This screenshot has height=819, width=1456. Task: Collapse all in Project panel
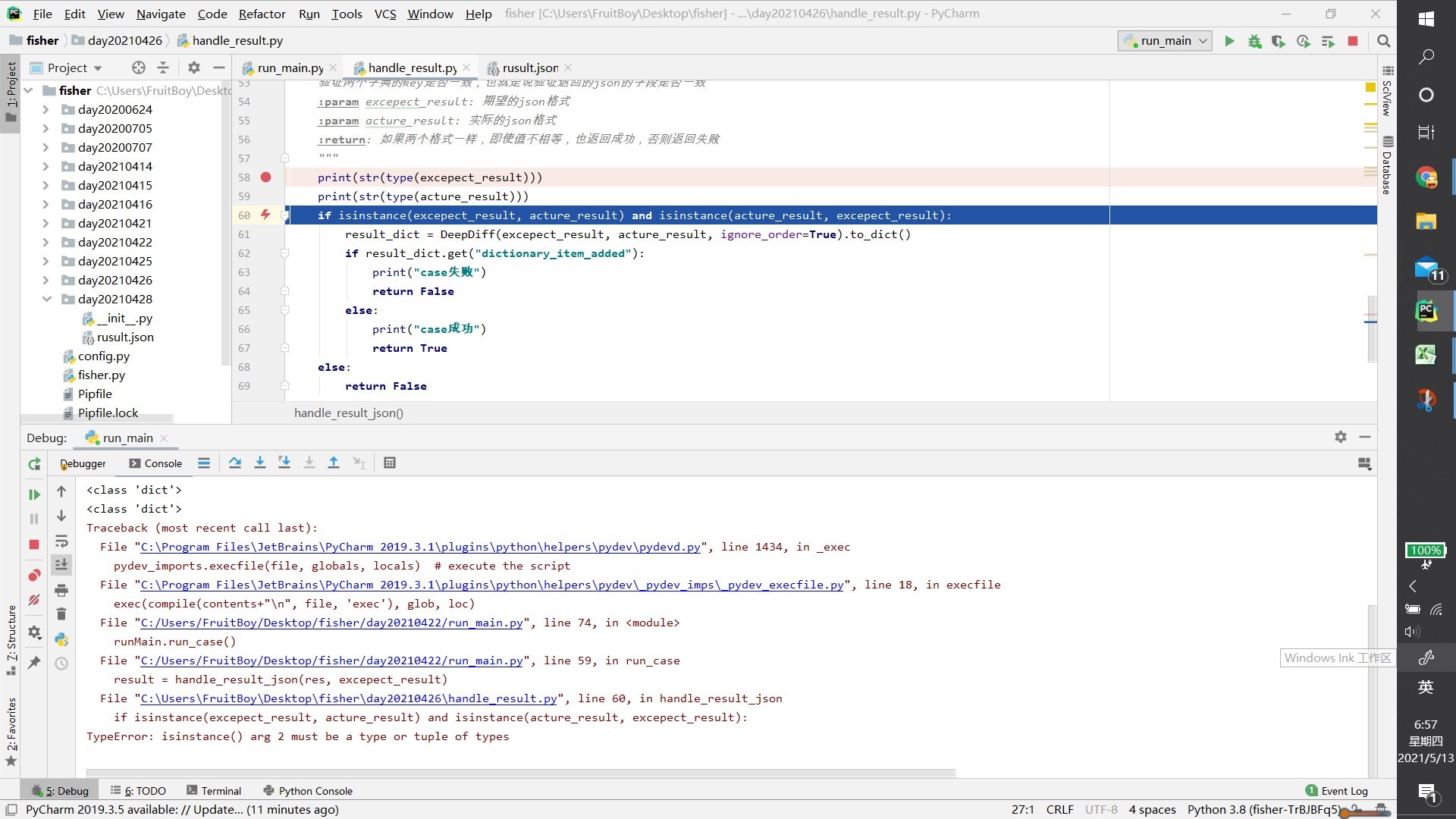tap(163, 67)
